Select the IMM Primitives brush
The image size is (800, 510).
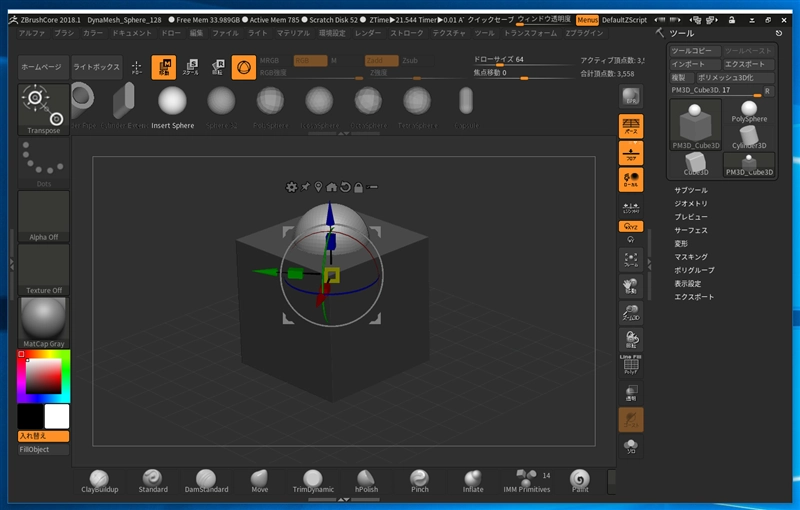coord(527,481)
